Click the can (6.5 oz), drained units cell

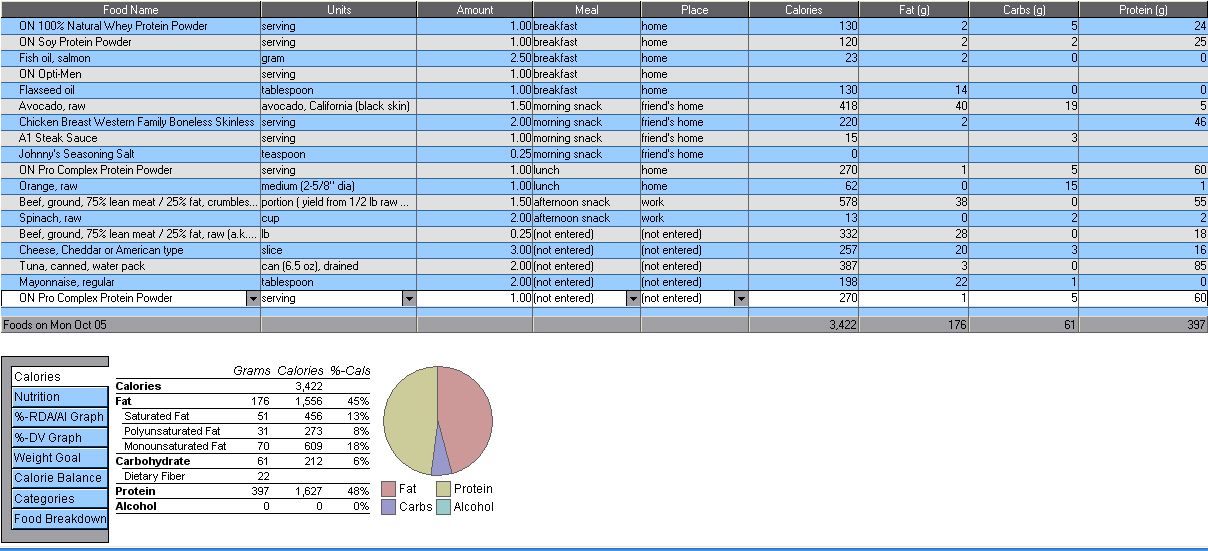[339, 266]
